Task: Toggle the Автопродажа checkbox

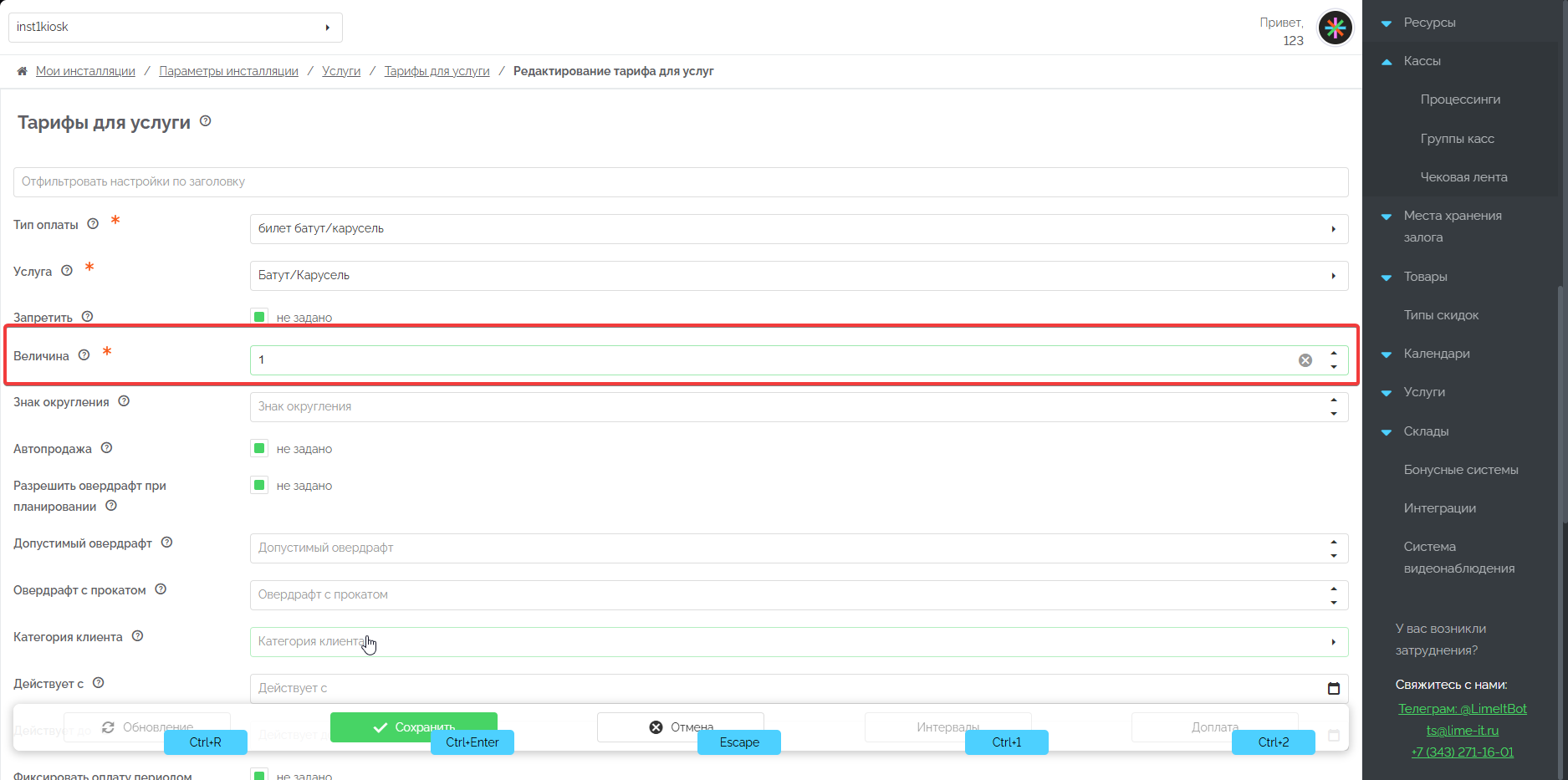Action: tap(259, 448)
